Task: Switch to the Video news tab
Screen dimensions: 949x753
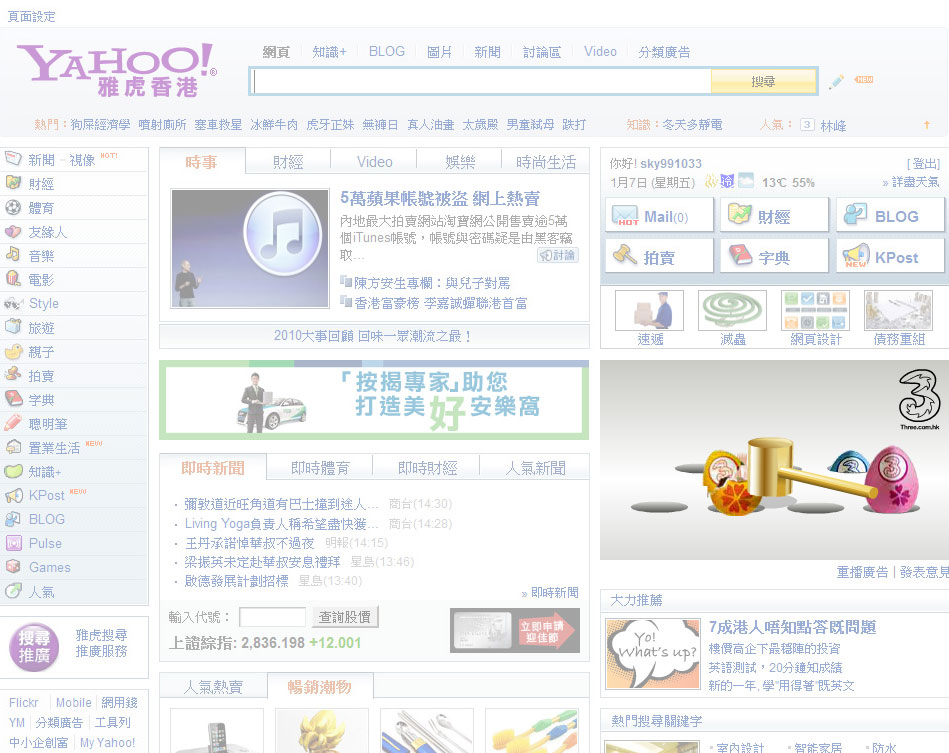Action: tap(374, 162)
